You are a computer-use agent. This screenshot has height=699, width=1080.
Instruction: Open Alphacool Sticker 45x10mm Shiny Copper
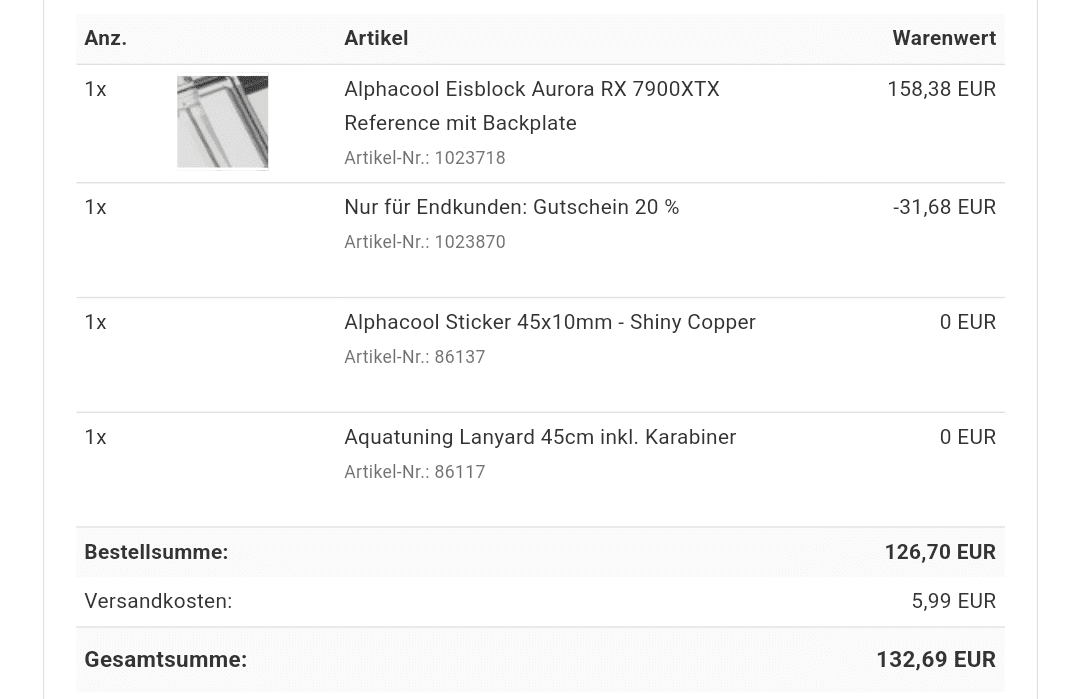click(550, 322)
